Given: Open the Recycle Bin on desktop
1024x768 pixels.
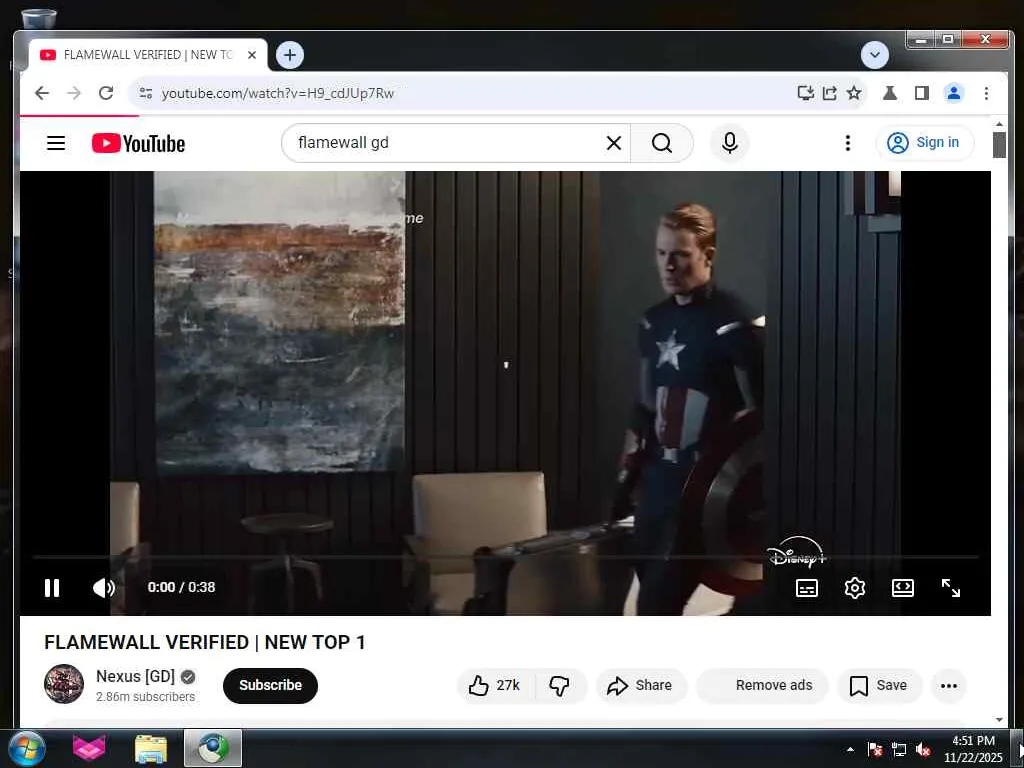Looking at the screenshot, I should [x=39, y=18].
